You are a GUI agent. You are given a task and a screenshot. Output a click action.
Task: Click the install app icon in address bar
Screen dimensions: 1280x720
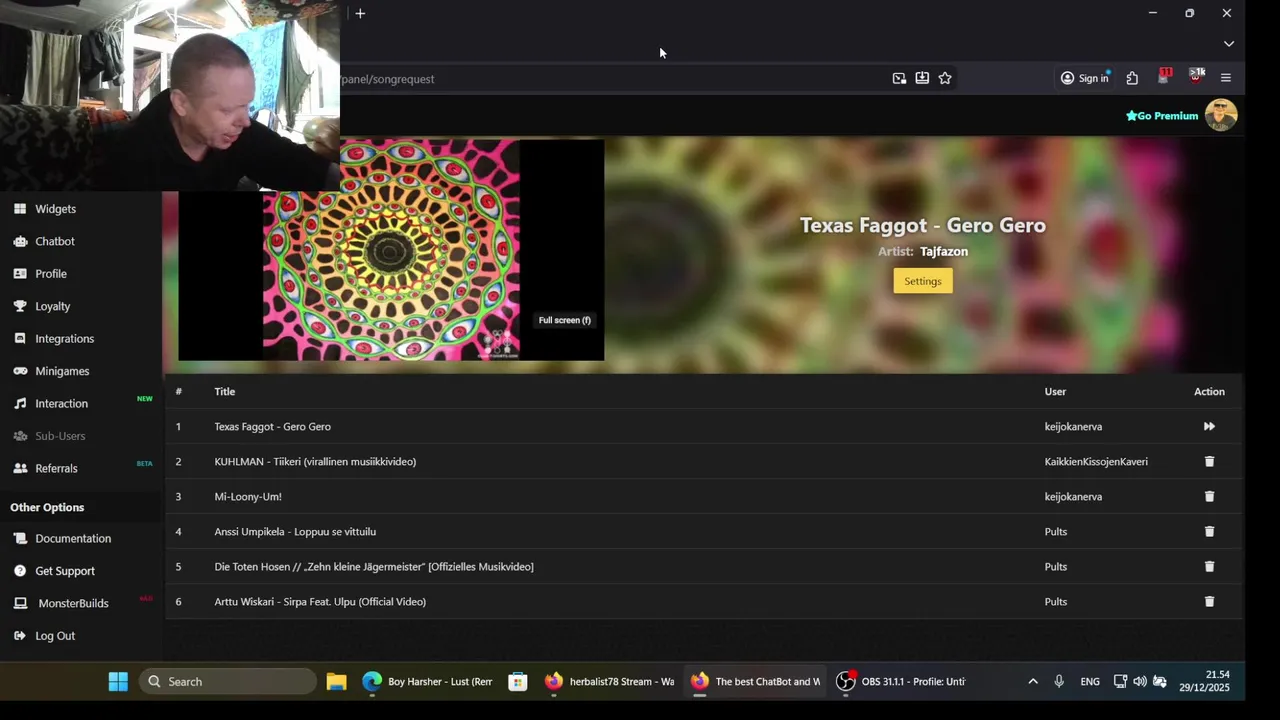(922, 78)
